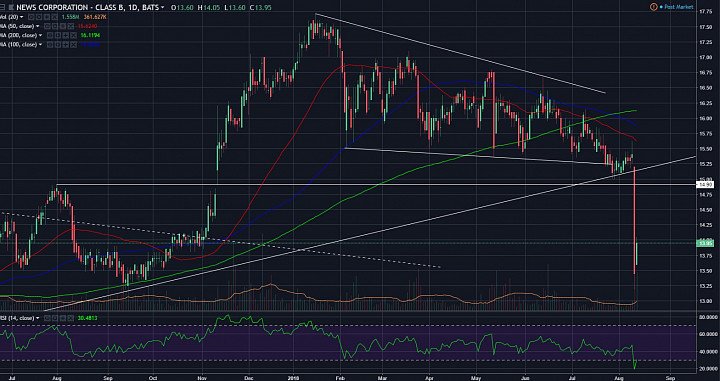Viewport: 720px width, 381px height.
Task: Expand the Vol (20) indicator dropdown arrow
Action: pyautogui.click(x=22, y=17)
